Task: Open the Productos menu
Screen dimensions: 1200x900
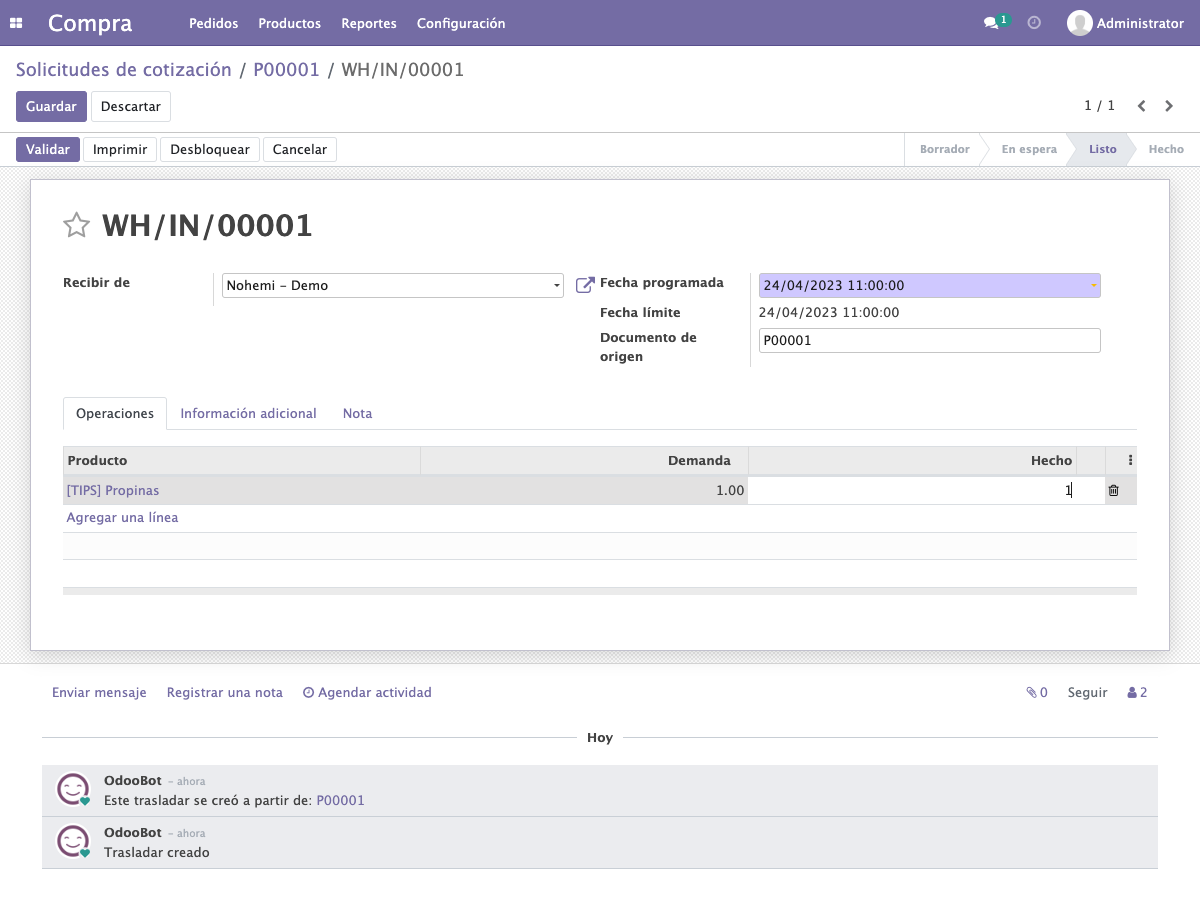Action: (x=289, y=23)
